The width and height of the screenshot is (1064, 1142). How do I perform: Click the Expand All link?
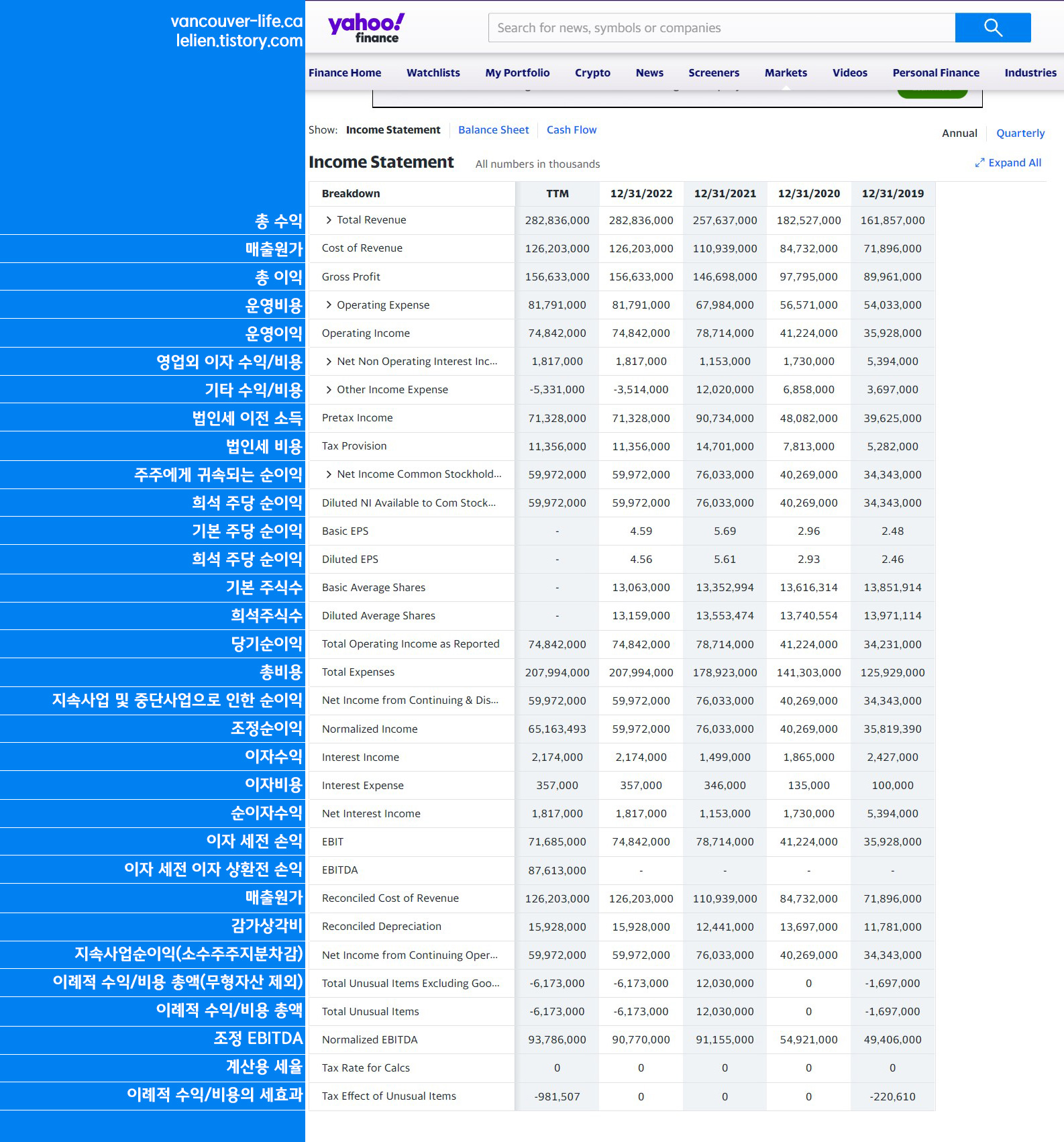point(1014,163)
